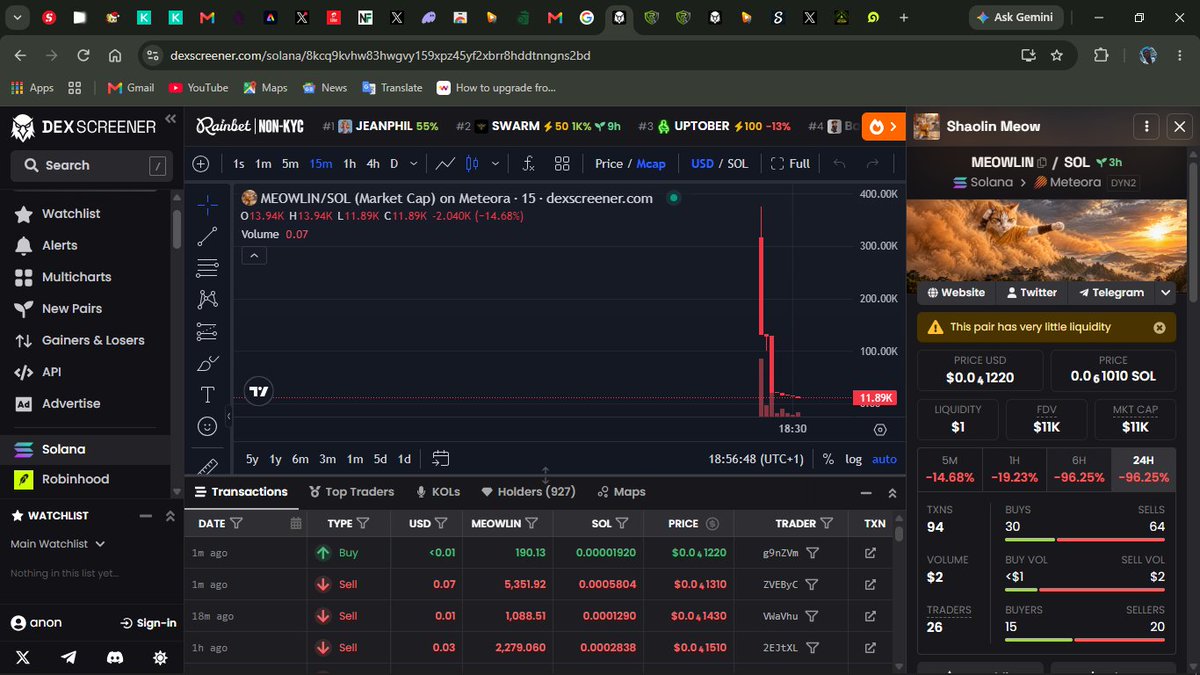Open the X social link in the DEX Screener sidebar

click(23, 657)
